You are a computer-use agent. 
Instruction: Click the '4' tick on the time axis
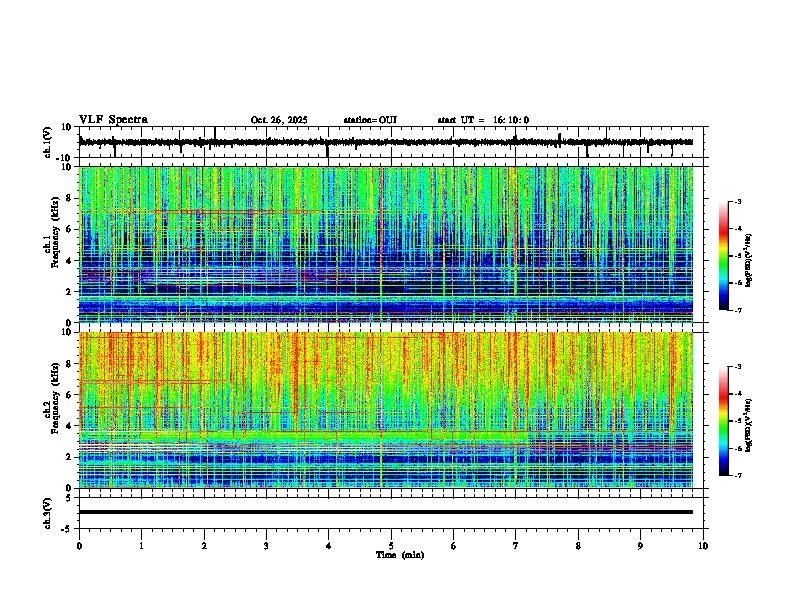329,546
